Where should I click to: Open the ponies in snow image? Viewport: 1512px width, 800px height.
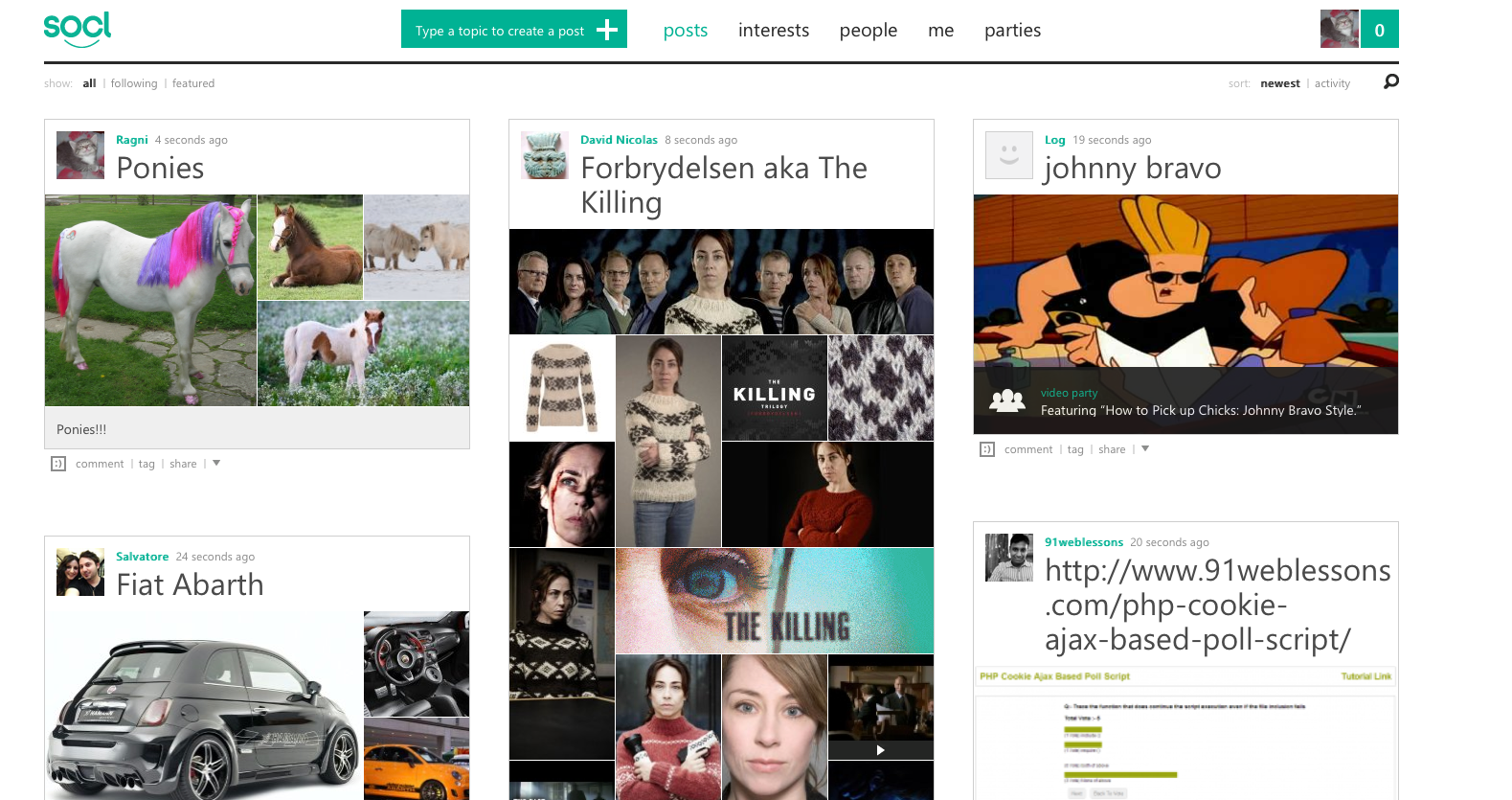[x=417, y=247]
